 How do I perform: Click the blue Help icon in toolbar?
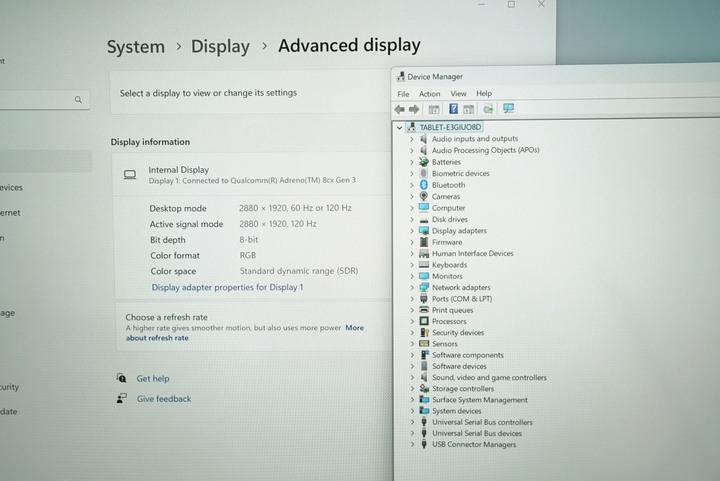click(x=453, y=109)
